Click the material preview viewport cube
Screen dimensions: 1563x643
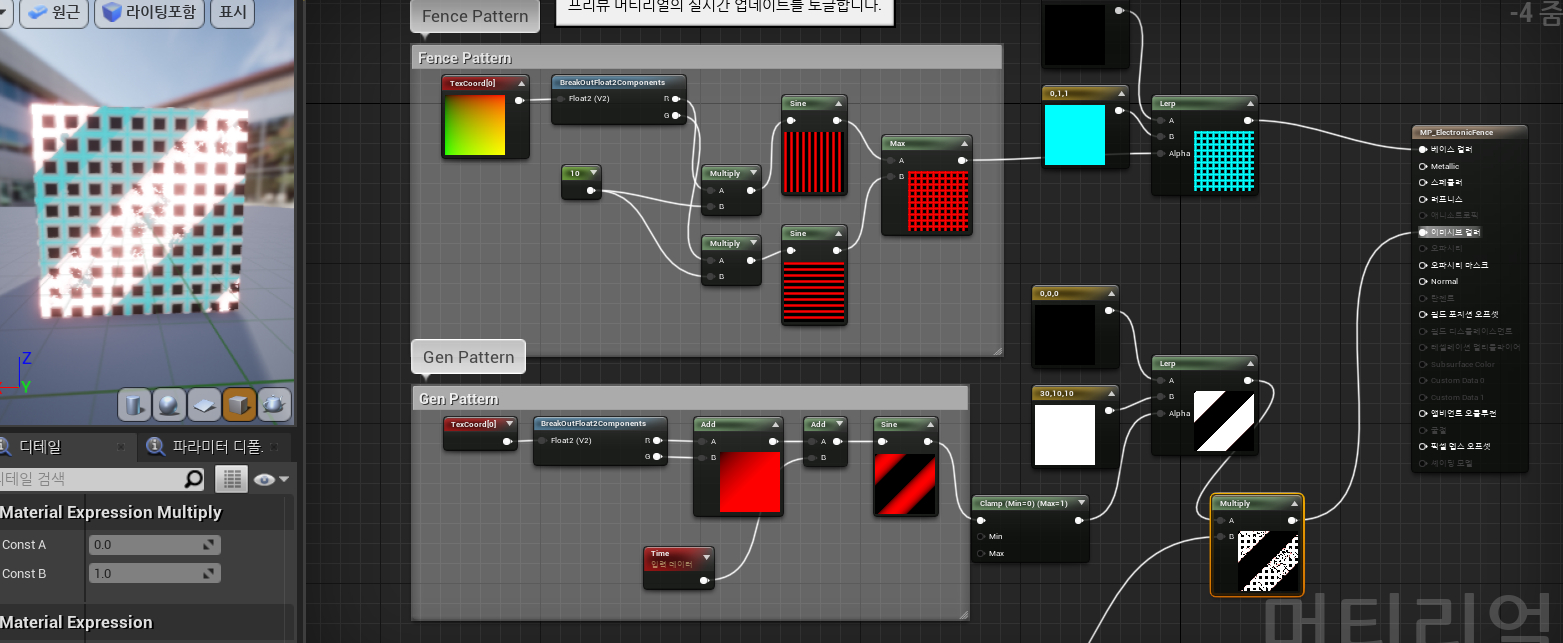coord(140,210)
